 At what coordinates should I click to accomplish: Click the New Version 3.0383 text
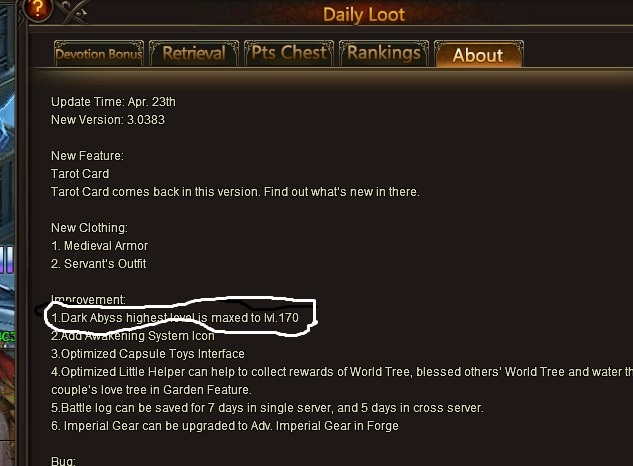pyautogui.click(x=108, y=120)
